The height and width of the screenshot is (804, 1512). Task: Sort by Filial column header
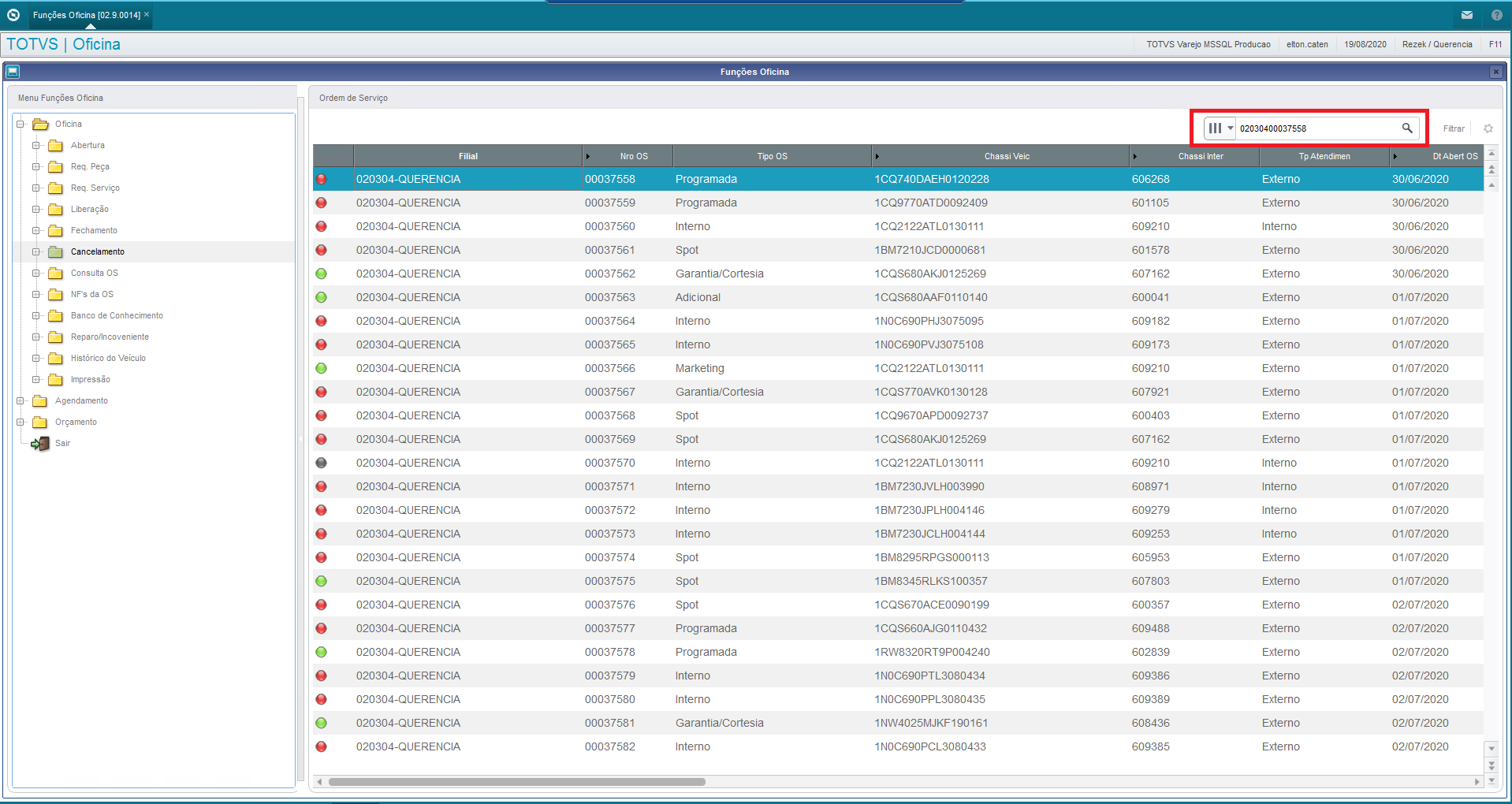coord(468,156)
